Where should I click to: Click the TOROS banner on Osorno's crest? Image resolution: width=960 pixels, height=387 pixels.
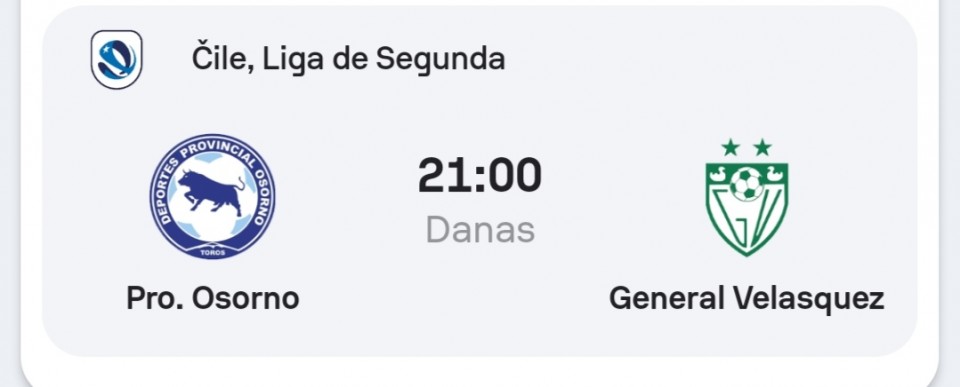(212, 252)
